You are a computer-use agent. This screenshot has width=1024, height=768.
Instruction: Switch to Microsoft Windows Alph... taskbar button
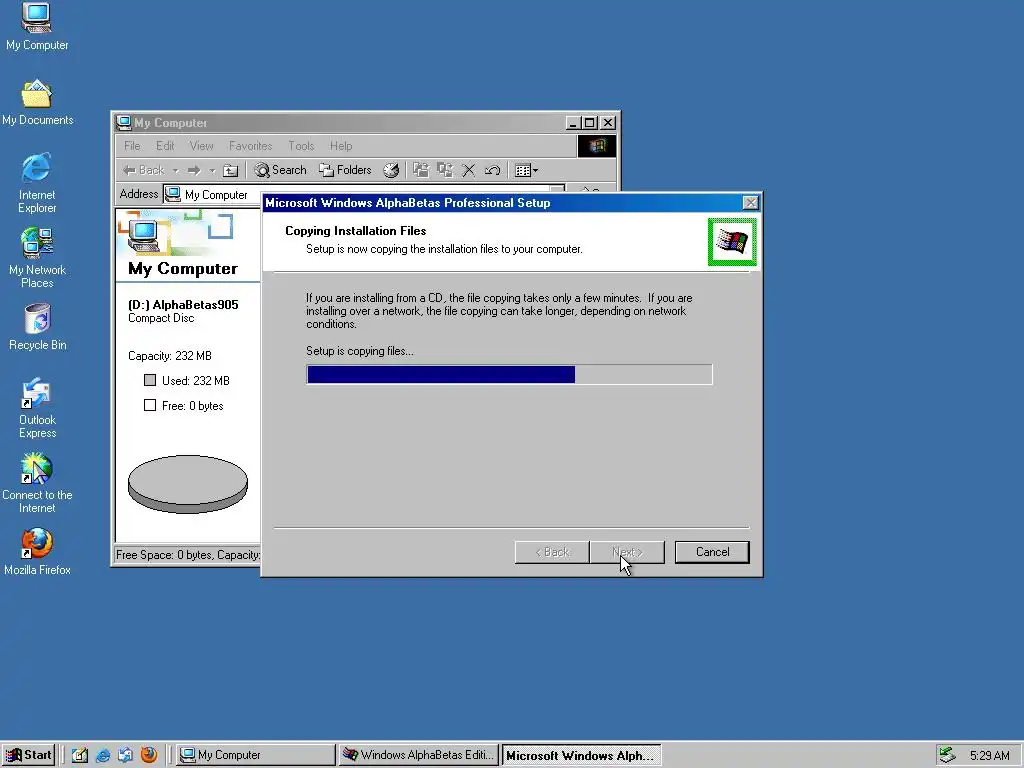(x=582, y=755)
